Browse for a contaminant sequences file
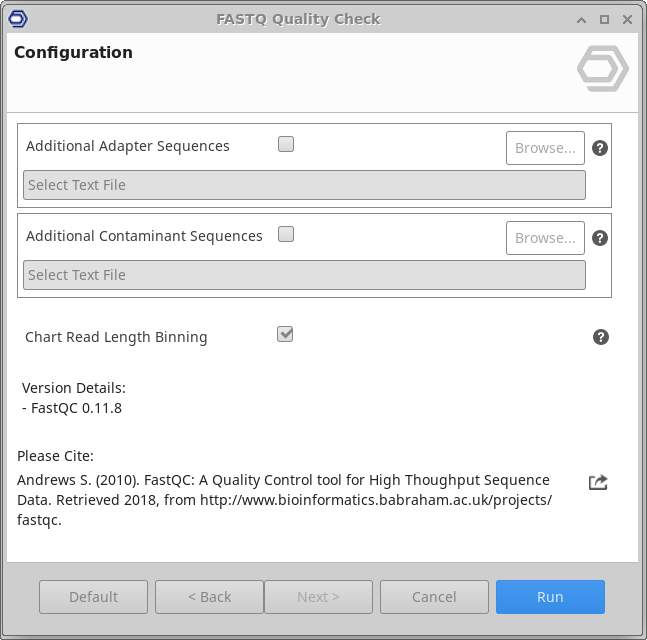647x640 pixels. (x=545, y=238)
